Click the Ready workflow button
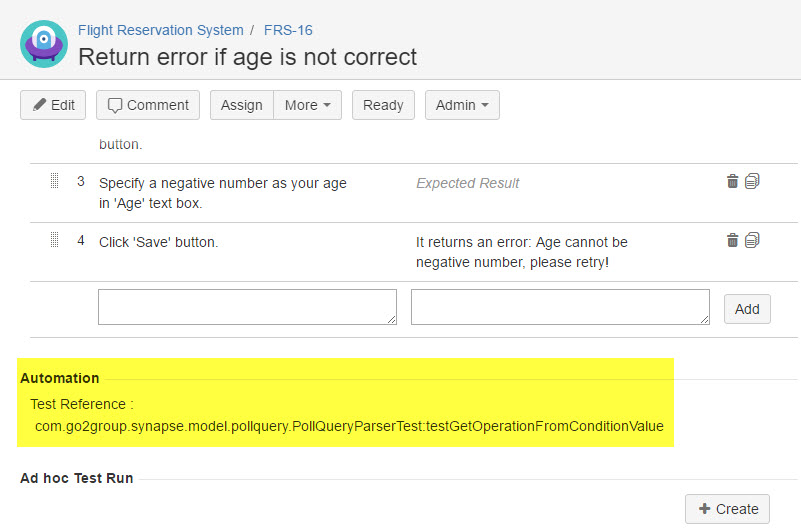 tap(383, 105)
